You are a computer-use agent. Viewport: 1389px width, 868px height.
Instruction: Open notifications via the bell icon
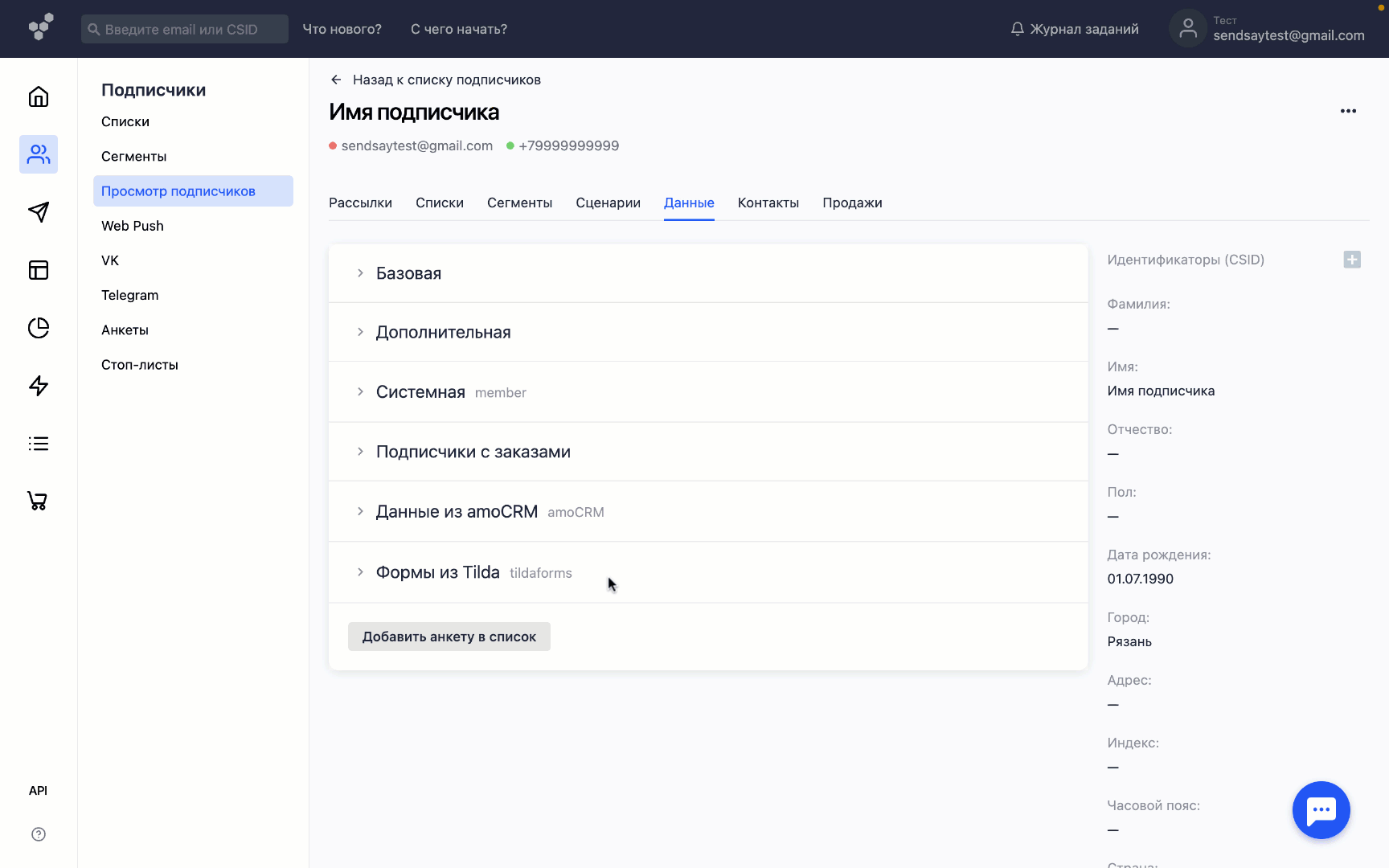[x=1016, y=28]
